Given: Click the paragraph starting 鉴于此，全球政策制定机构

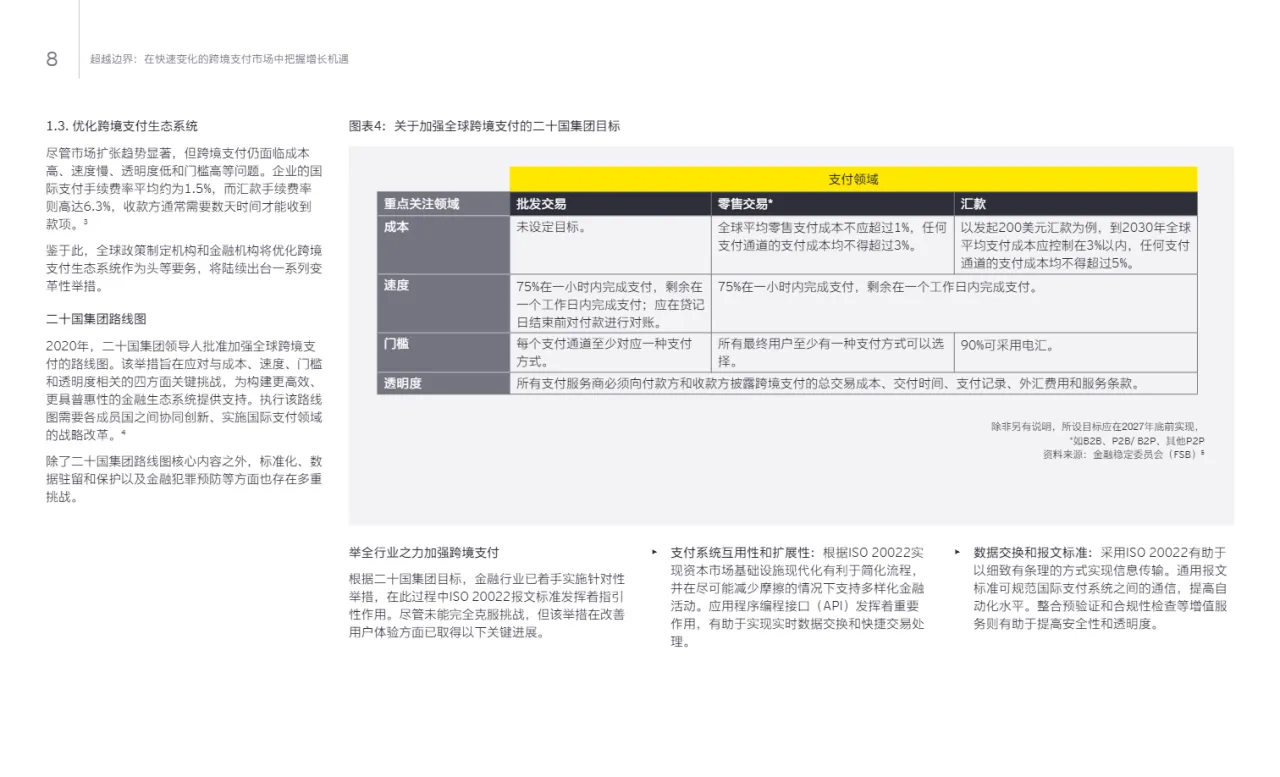Looking at the screenshot, I should (184, 268).
